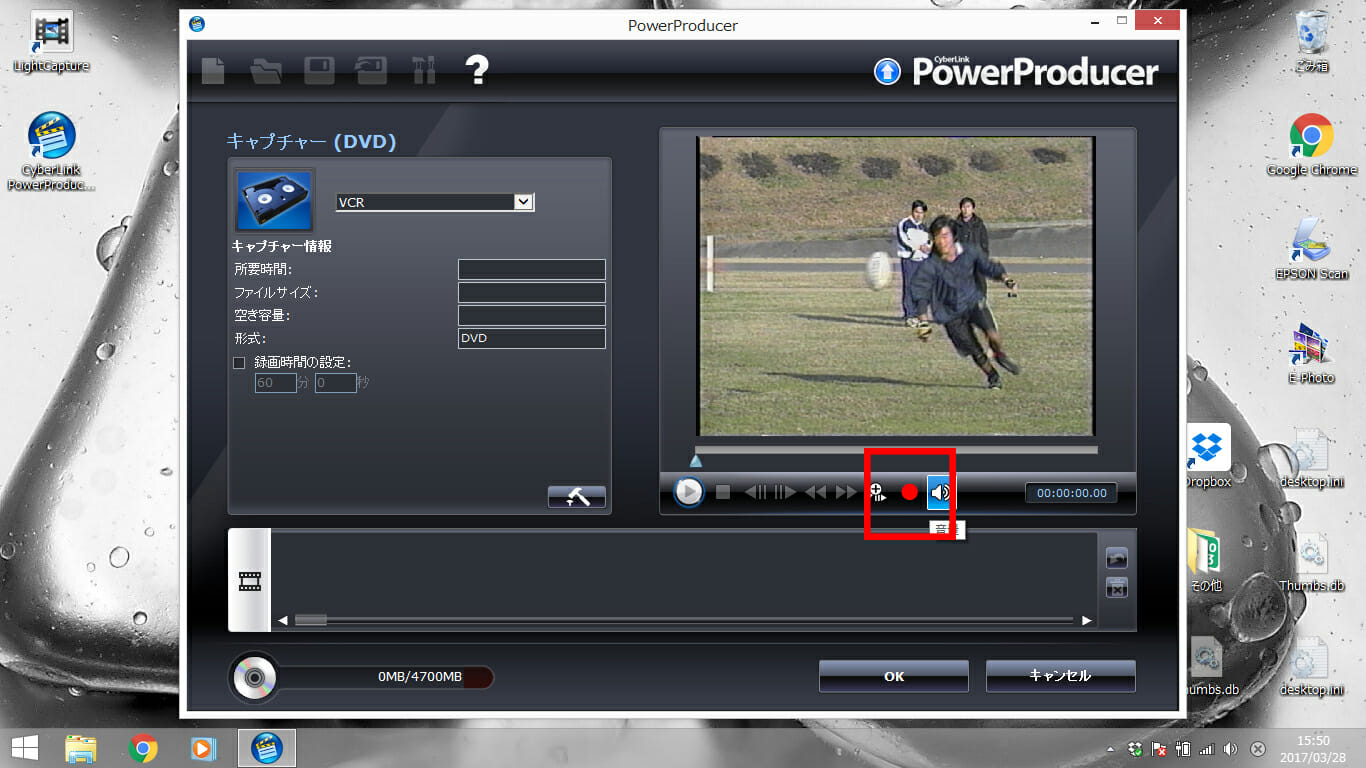Stop playback with the square stop button

723,492
